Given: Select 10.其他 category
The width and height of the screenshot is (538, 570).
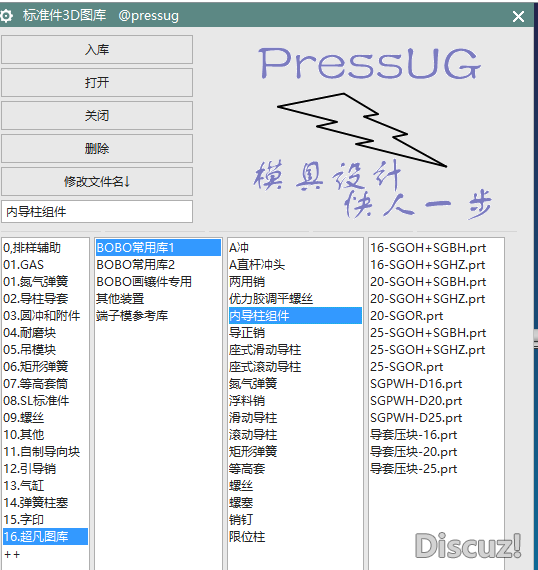Looking at the screenshot, I should [x=45, y=434].
